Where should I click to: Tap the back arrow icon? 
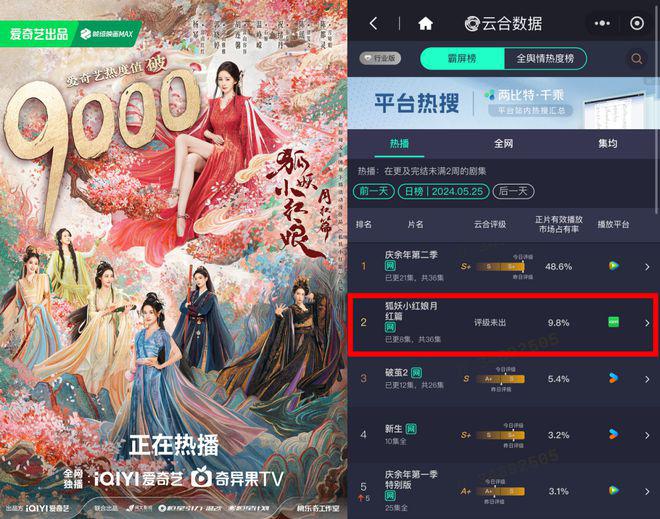pos(373,23)
